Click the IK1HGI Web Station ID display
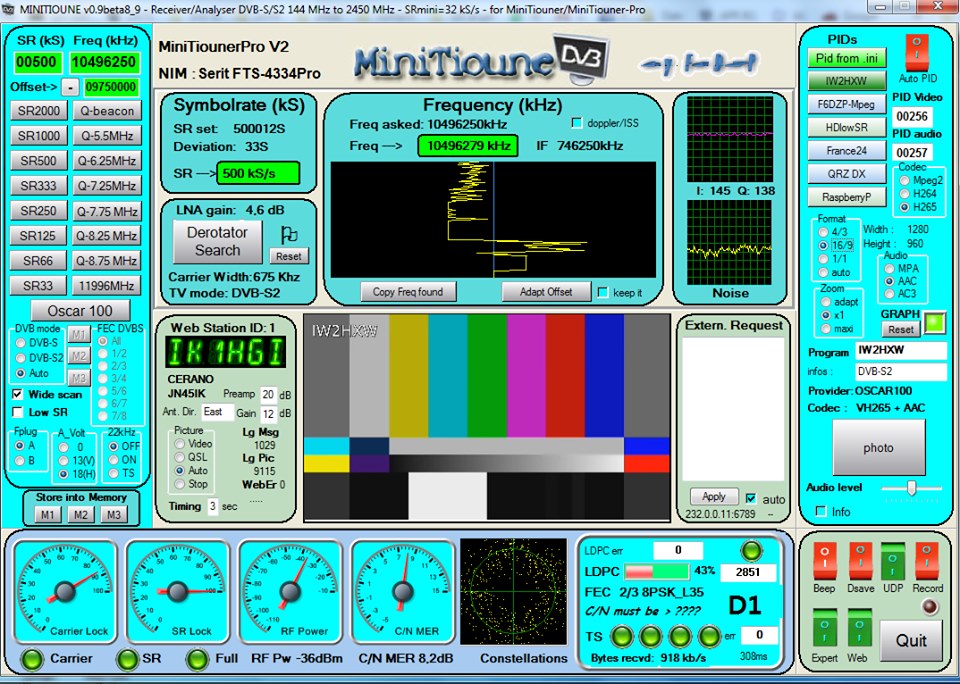 click(x=225, y=352)
